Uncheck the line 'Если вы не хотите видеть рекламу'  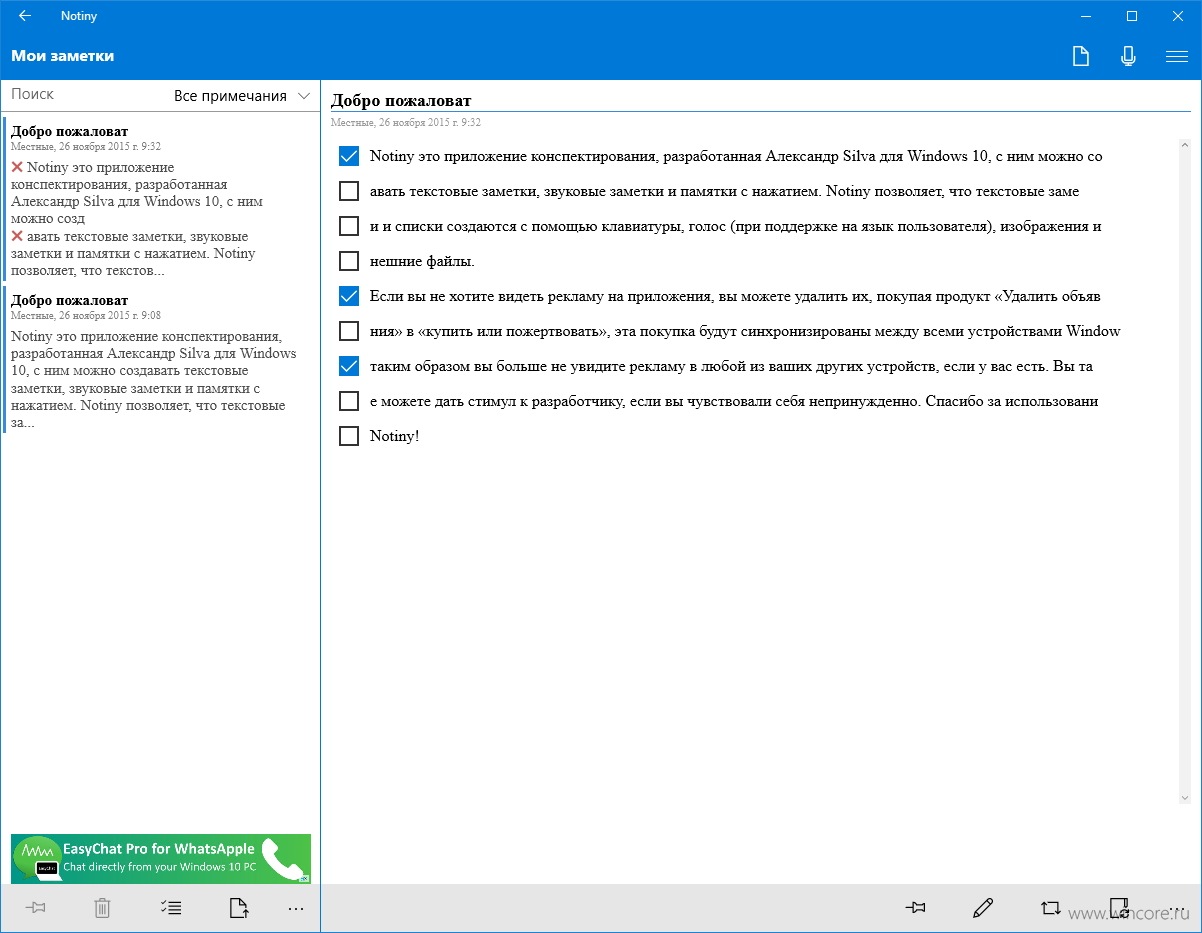point(349,296)
